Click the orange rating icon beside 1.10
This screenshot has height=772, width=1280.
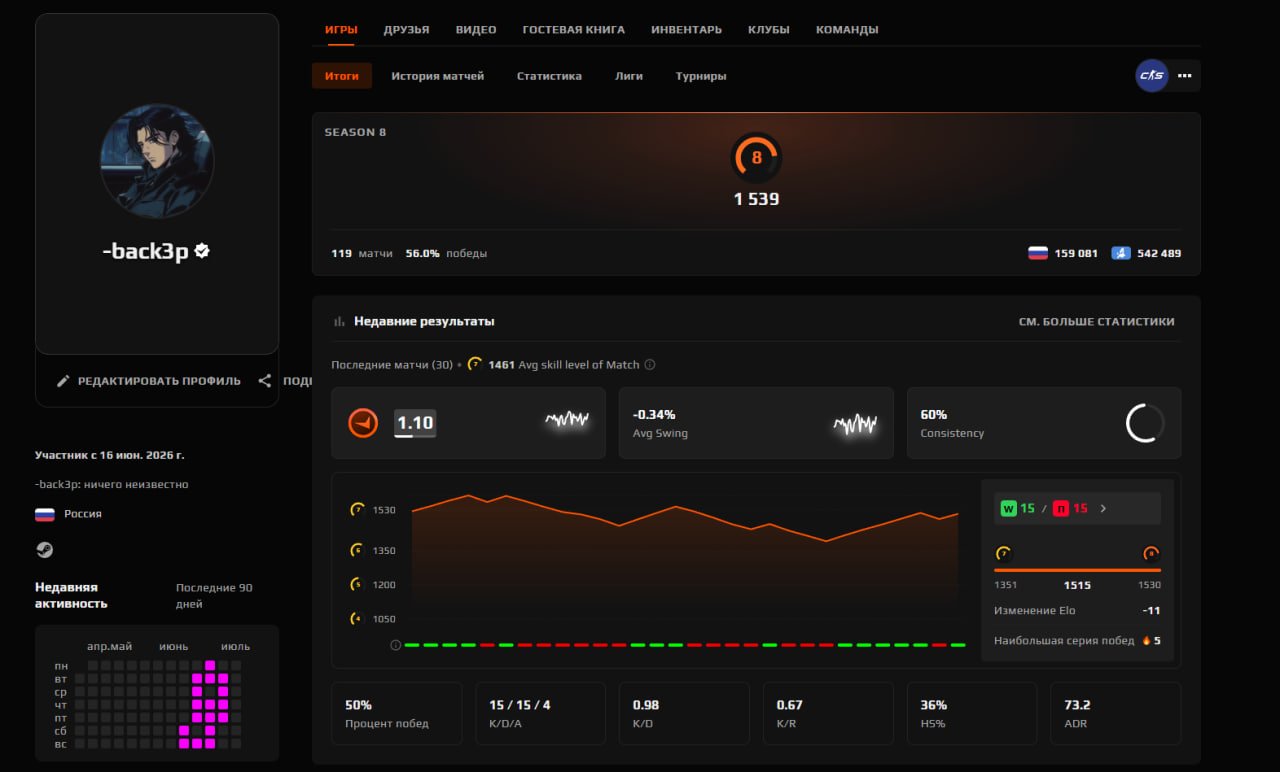(x=363, y=423)
